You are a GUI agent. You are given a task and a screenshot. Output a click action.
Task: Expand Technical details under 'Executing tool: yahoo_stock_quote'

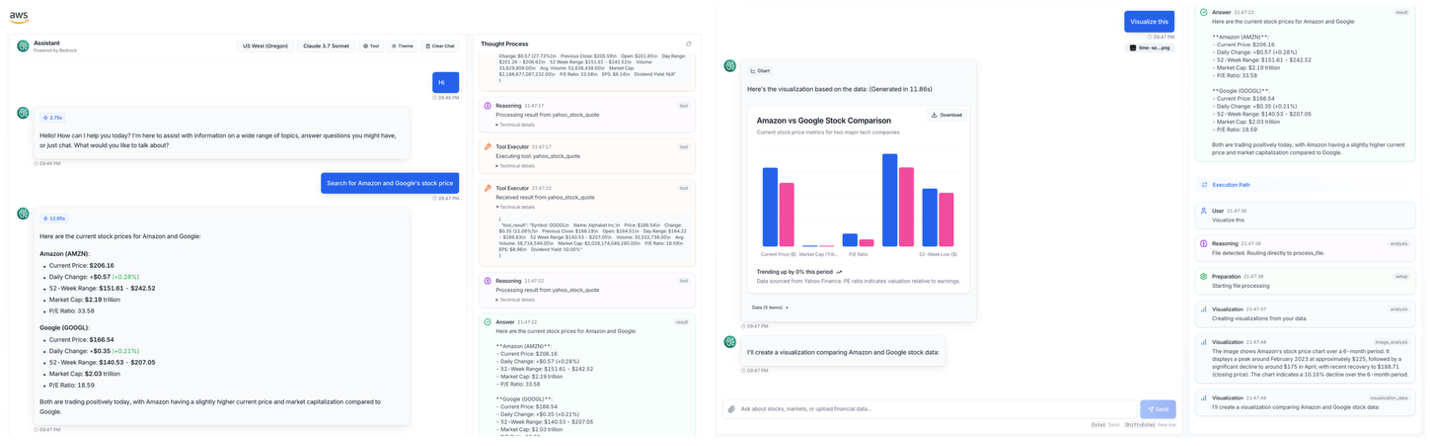click(x=516, y=165)
